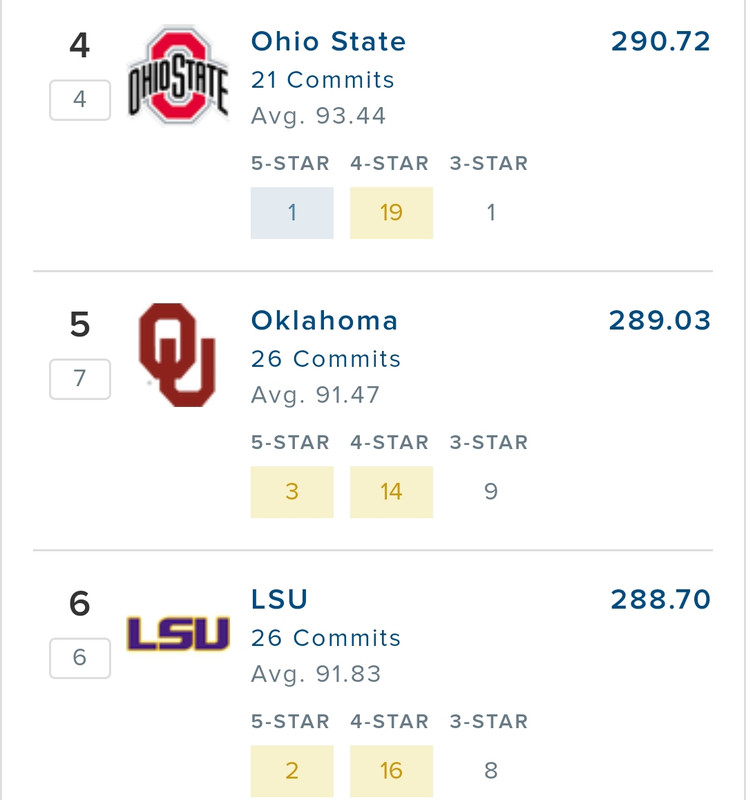
Task: View LSU's 26 Commits
Action: point(325,638)
